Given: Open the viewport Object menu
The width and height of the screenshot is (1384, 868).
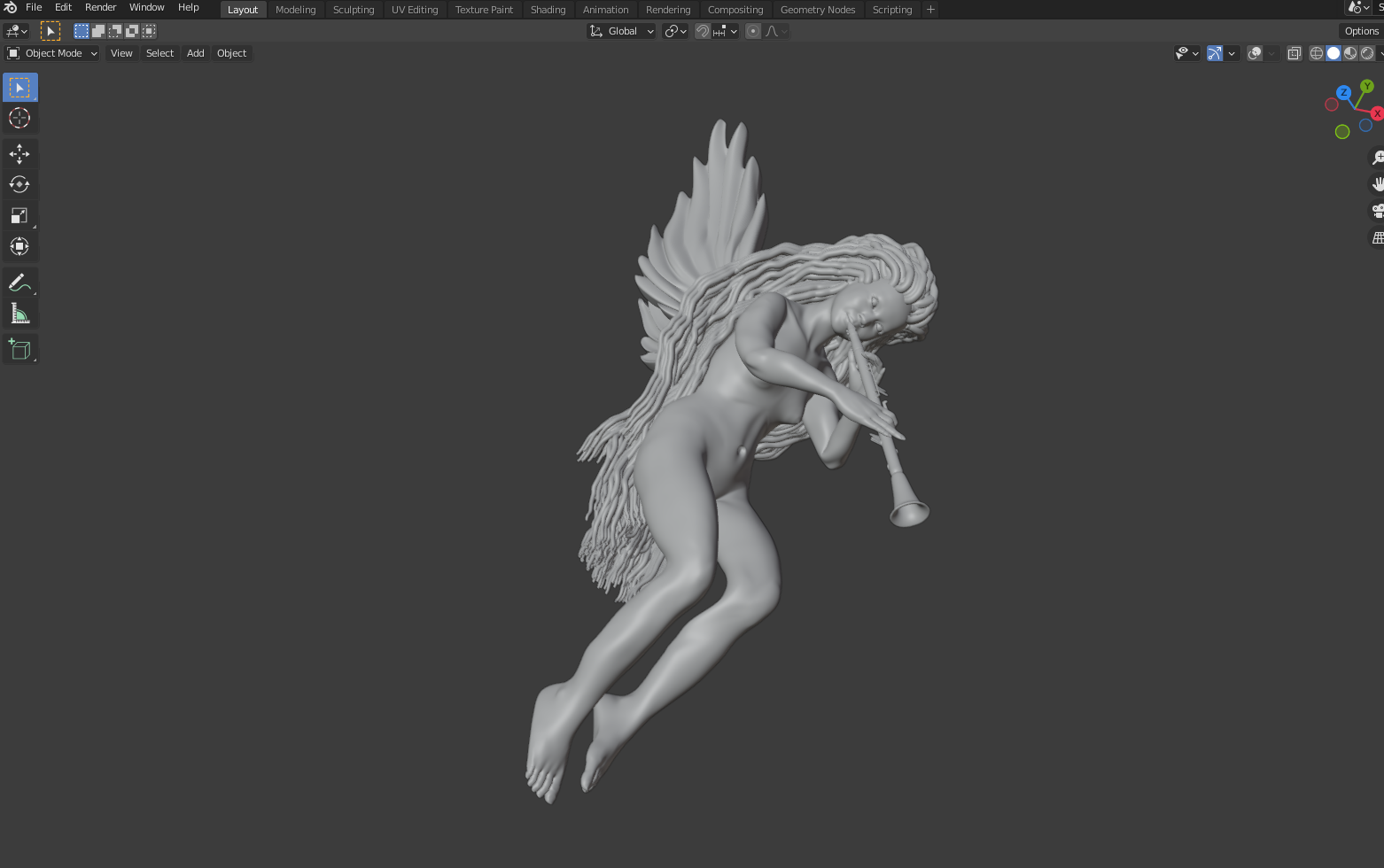Looking at the screenshot, I should coord(232,53).
